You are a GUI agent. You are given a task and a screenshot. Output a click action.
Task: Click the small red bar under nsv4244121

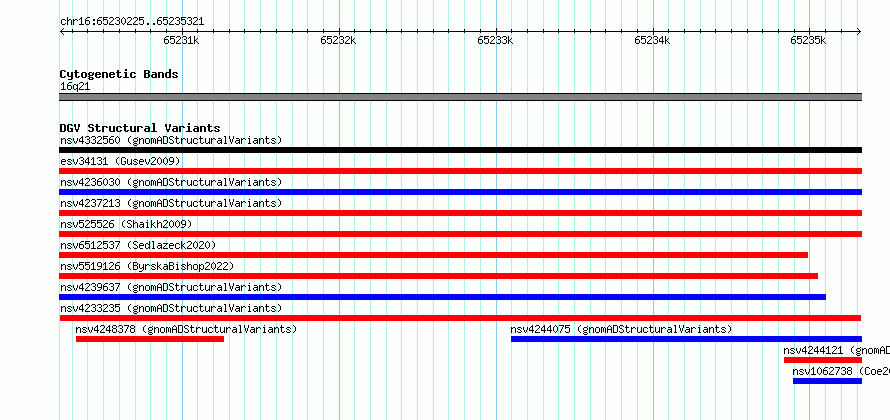[x=823, y=360]
